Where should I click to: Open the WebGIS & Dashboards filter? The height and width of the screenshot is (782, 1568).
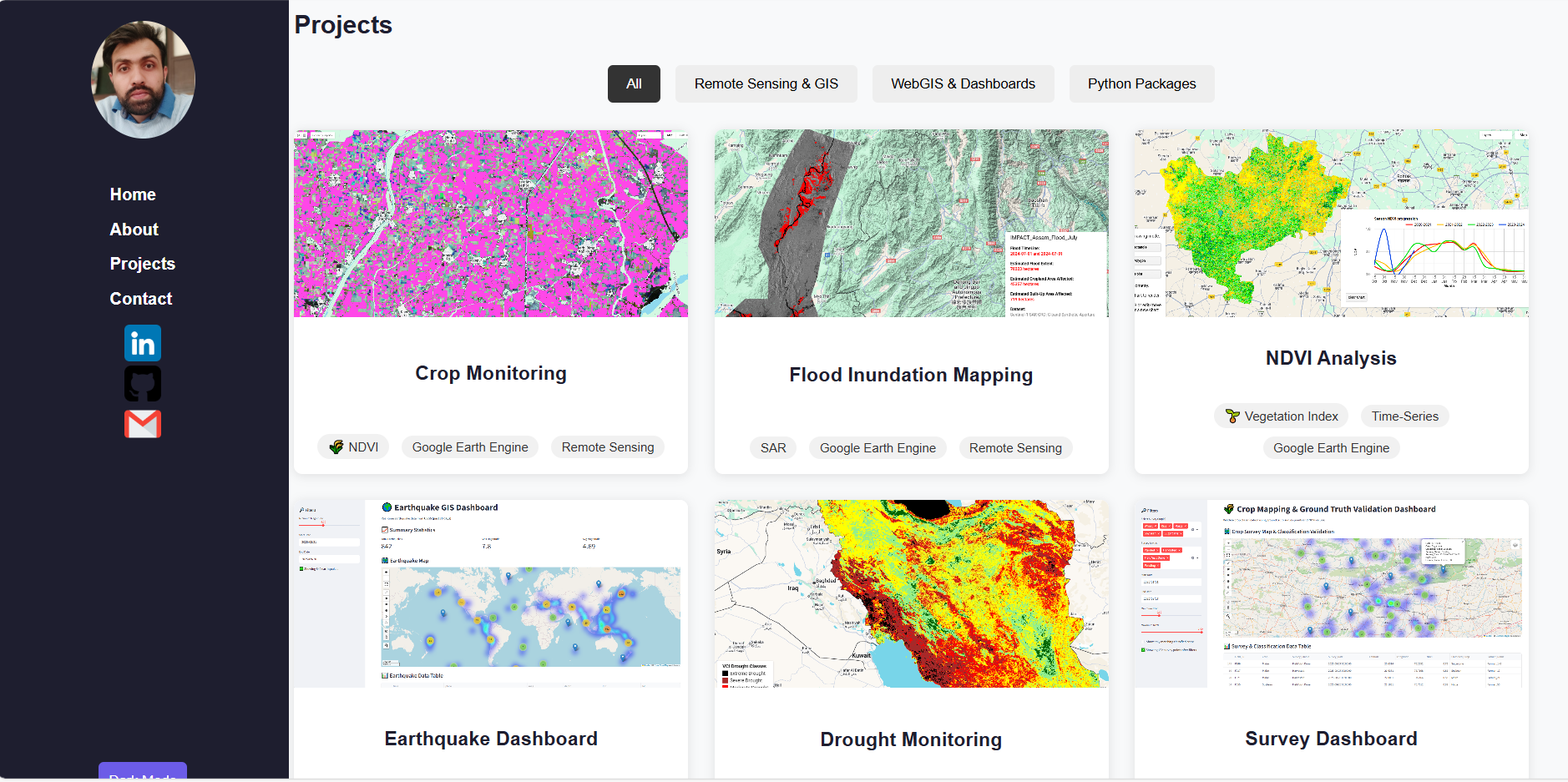click(963, 83)
